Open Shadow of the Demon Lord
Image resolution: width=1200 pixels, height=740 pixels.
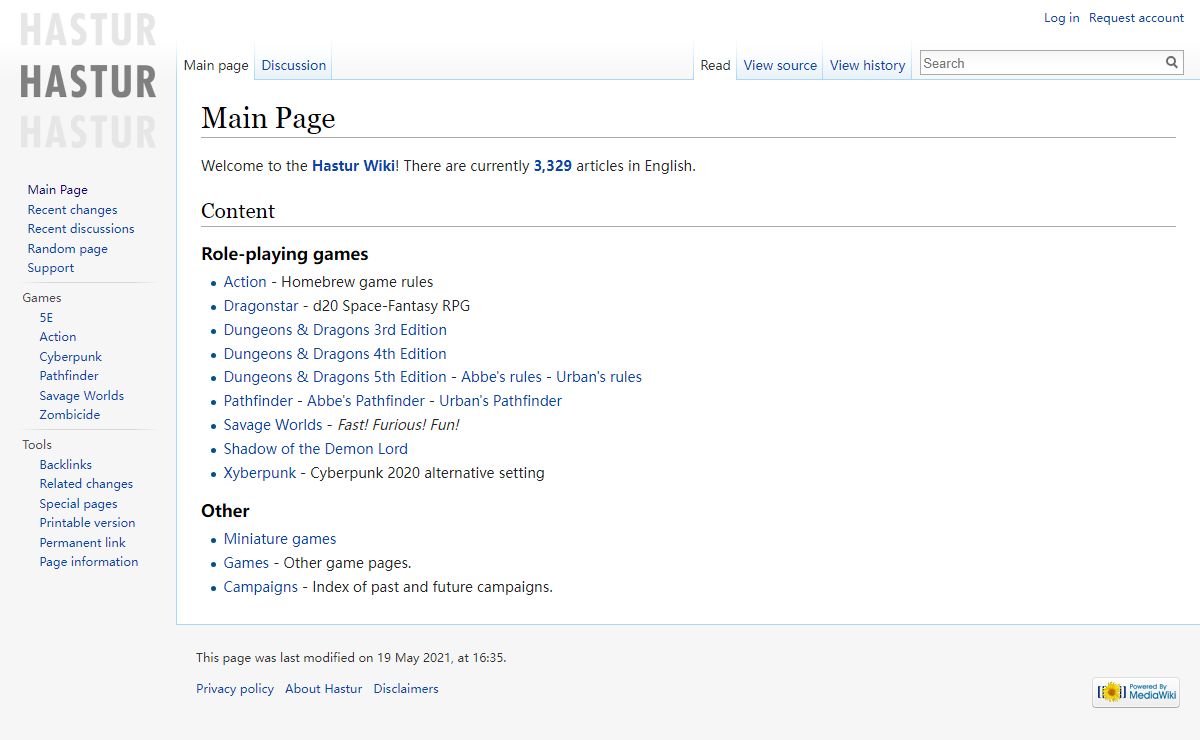[316, 449]
